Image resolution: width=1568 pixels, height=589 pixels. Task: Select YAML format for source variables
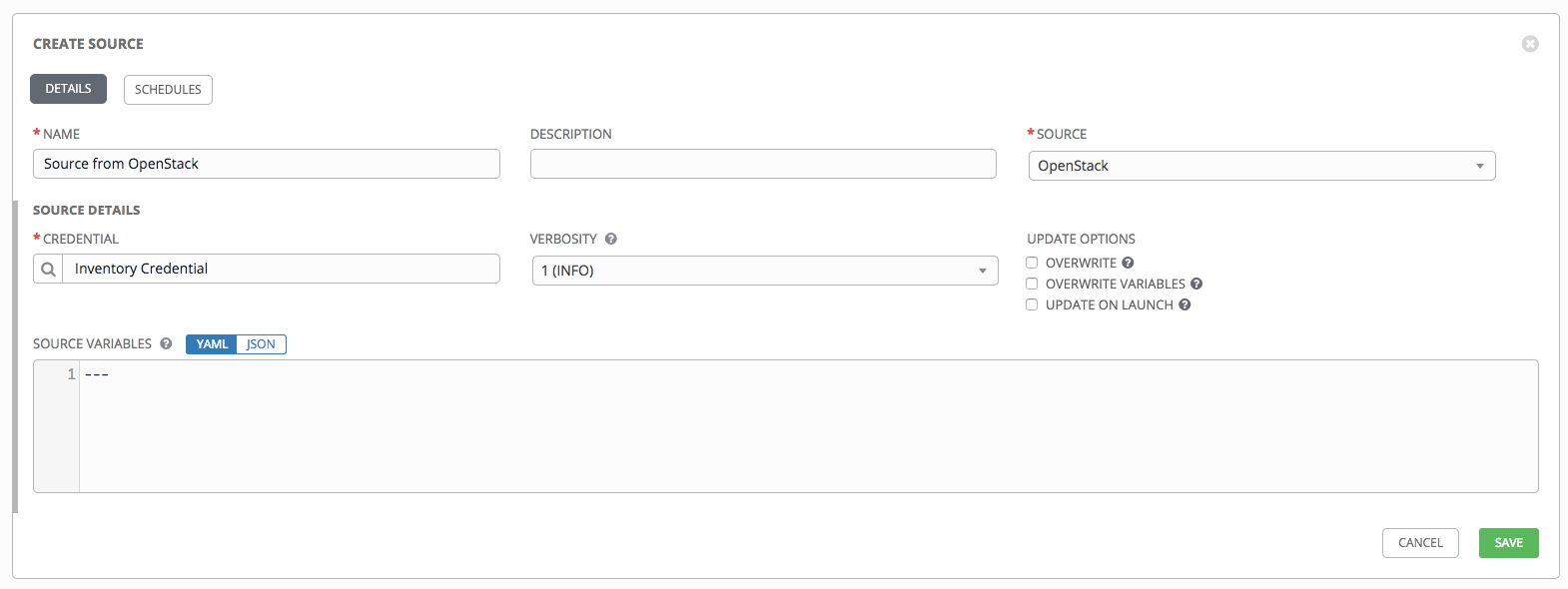click(212, 344)
